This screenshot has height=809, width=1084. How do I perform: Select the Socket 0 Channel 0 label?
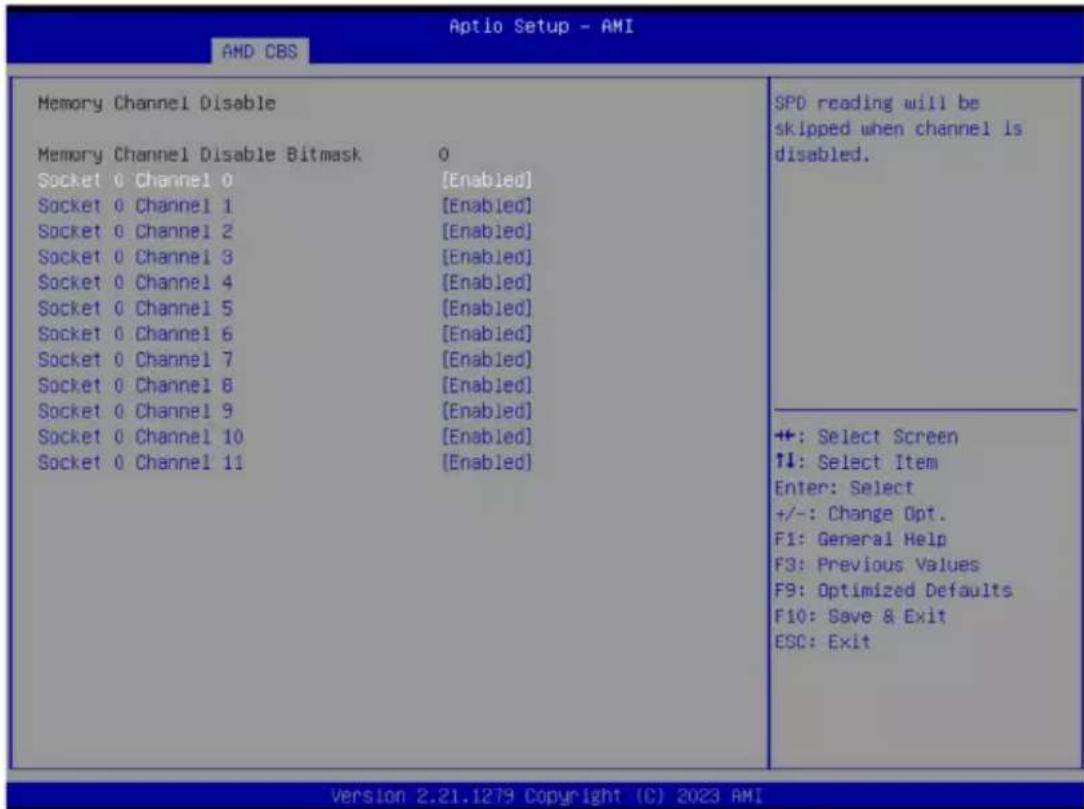click(136, 180)
